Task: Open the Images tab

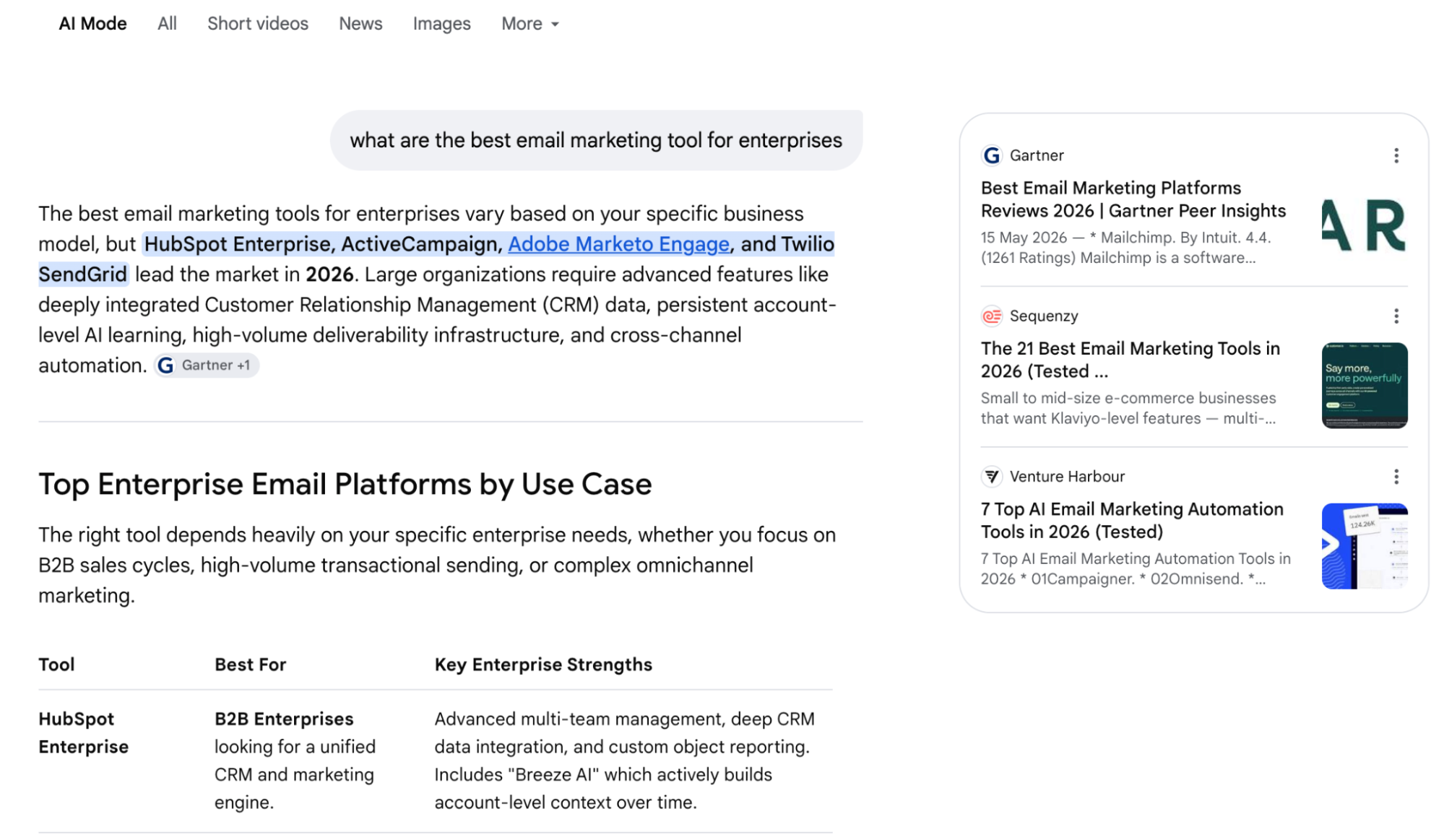Action: coord(441,24)
